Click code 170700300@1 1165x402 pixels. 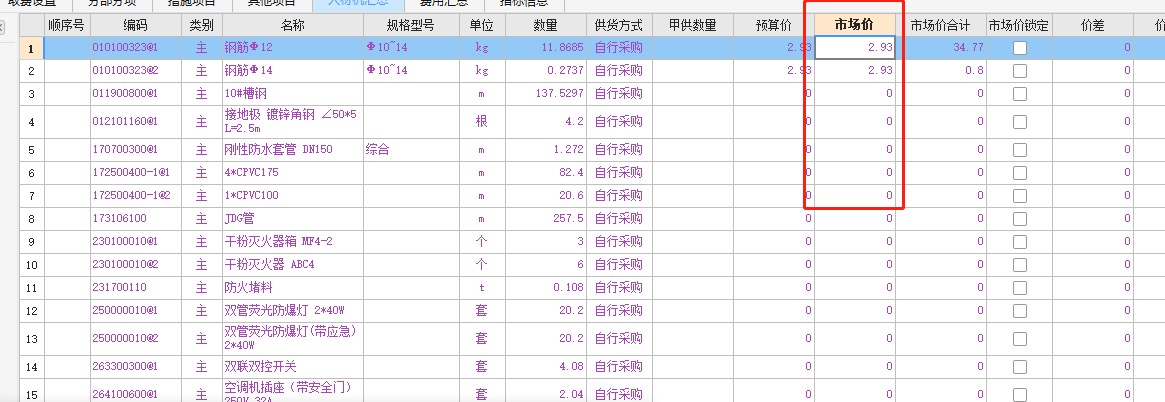coord(136,150)
